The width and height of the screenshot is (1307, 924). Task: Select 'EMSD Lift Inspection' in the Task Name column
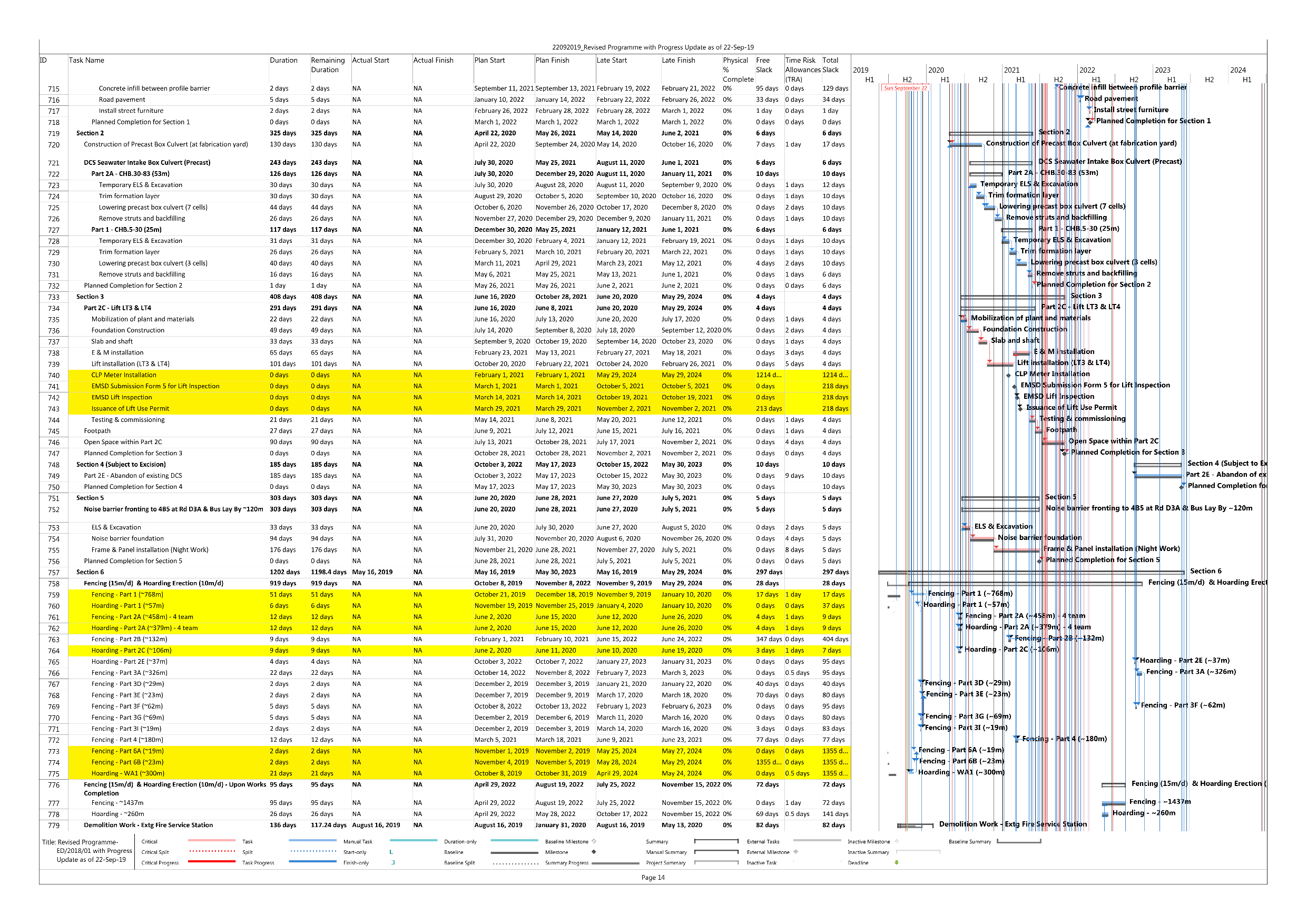coord(122,397)
